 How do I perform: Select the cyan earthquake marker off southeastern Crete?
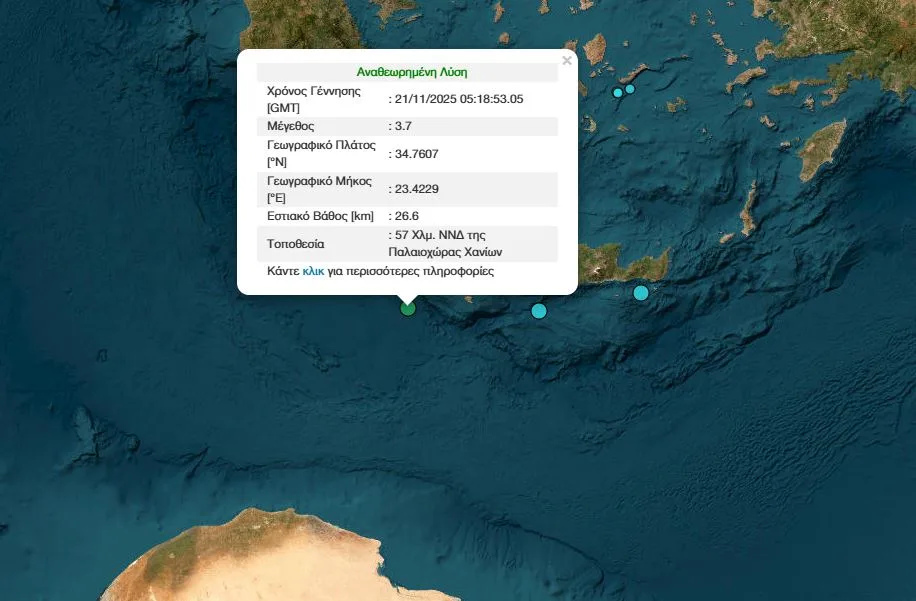[641, 293]
